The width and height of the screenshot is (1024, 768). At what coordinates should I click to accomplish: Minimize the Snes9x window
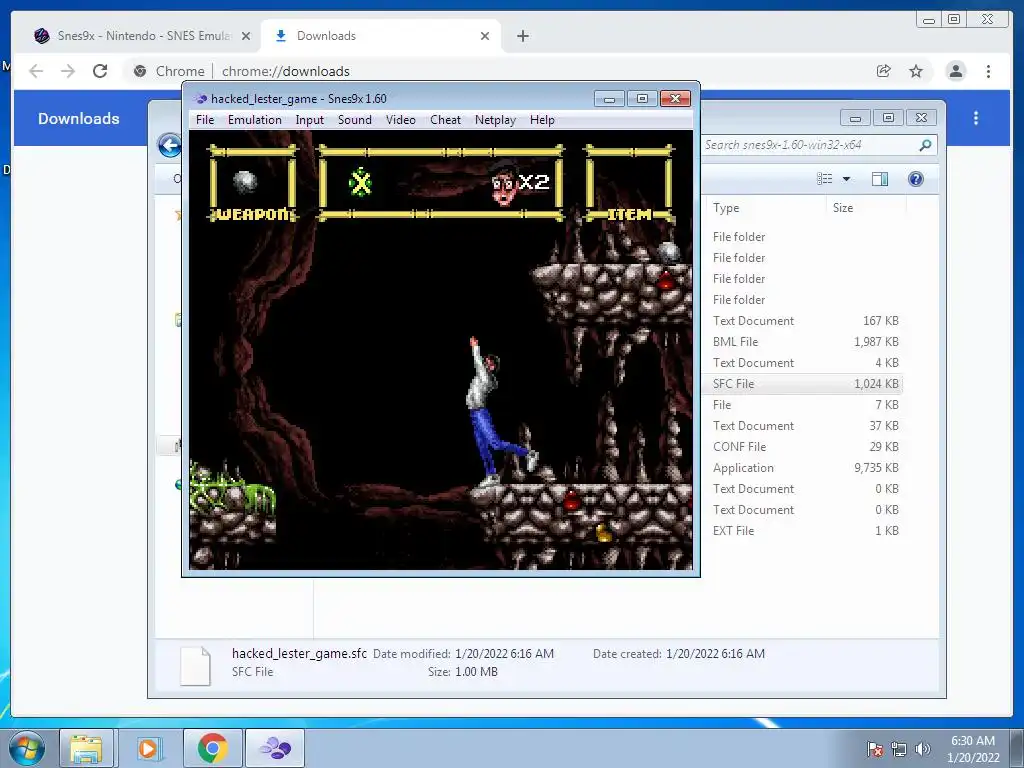click(x=609, y=99)
